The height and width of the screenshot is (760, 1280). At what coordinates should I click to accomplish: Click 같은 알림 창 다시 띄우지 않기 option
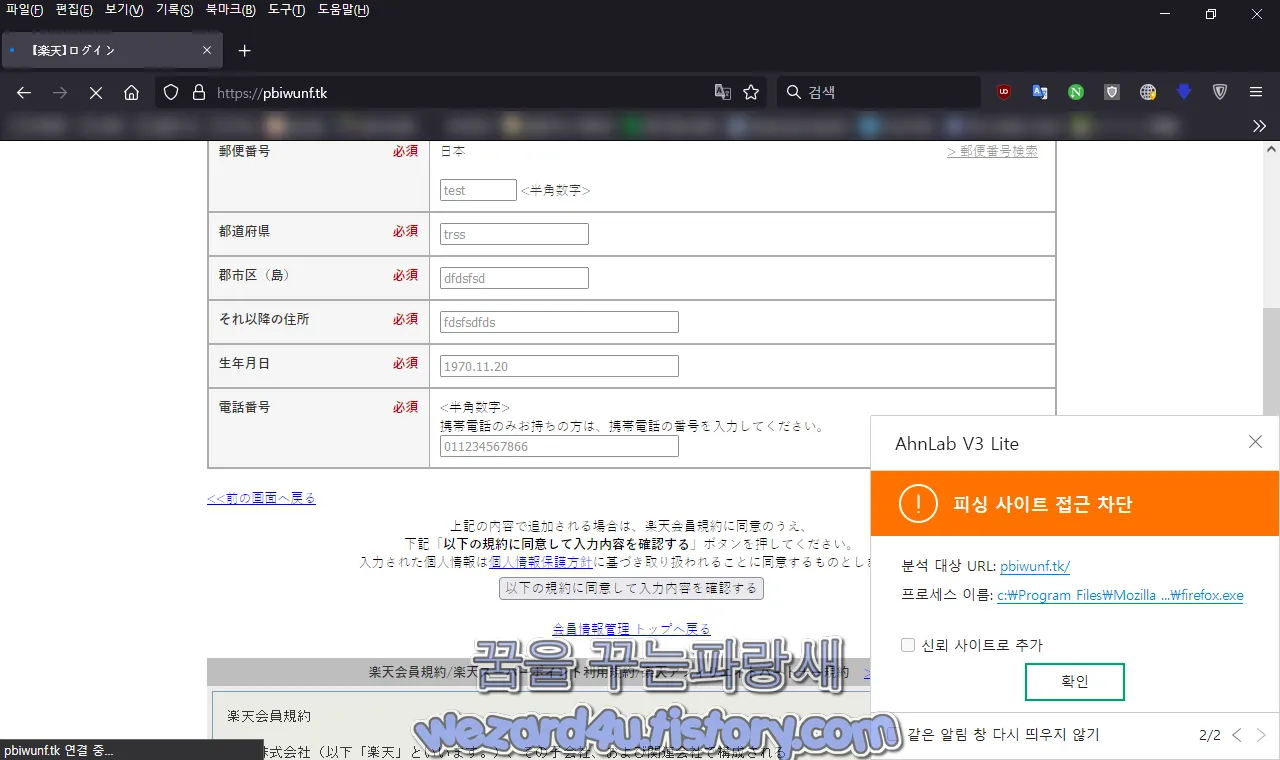point(1003,735)
